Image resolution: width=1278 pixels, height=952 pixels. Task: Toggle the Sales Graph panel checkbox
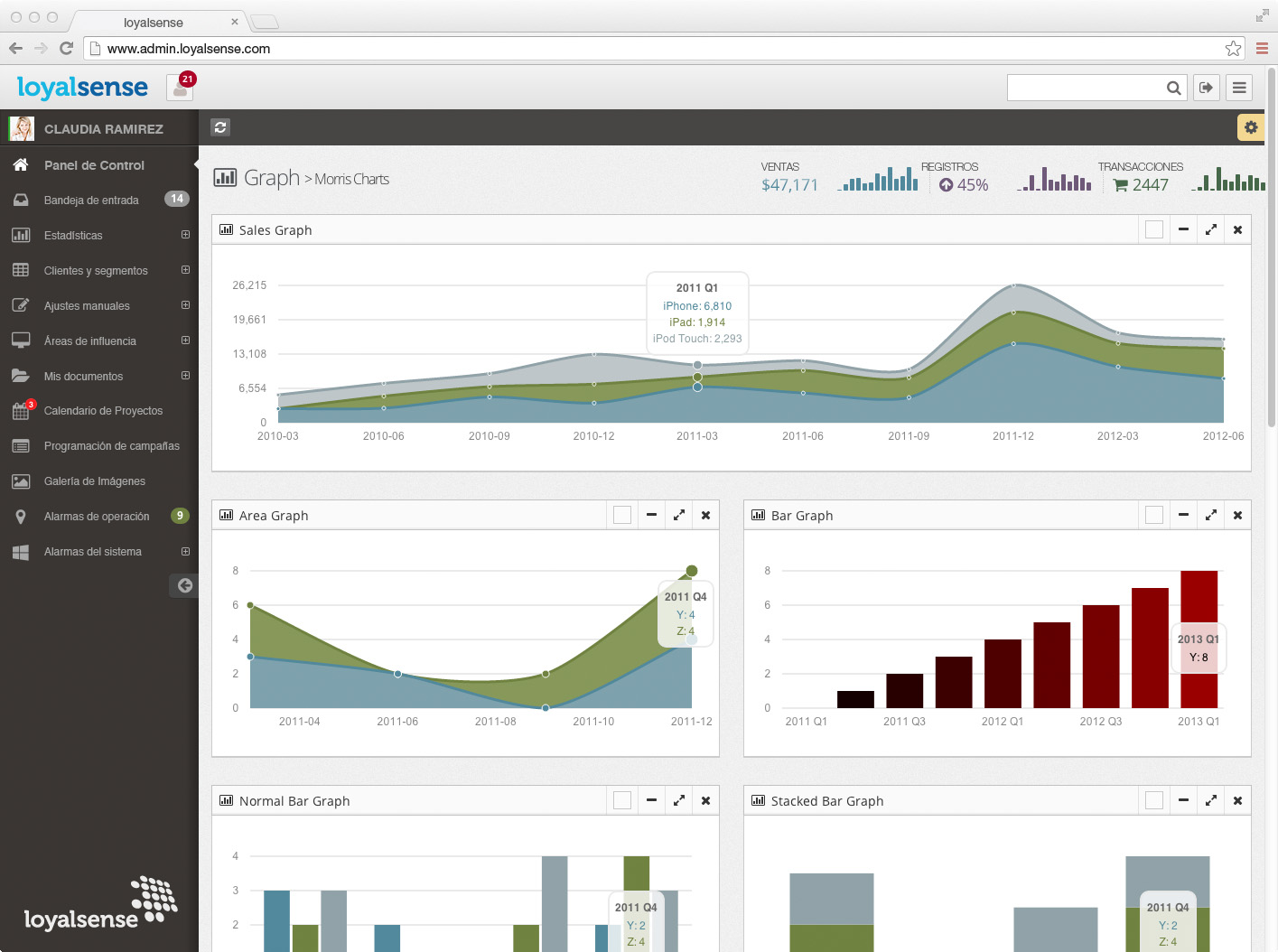1154,230
